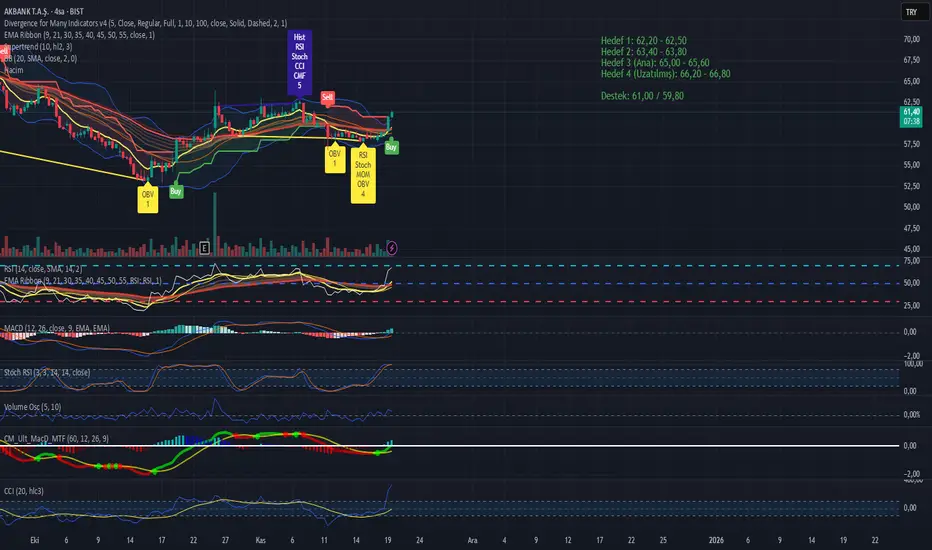Select the BB (20, SMA, close, 2, 0) legend
This screenshot has height=550, width=932.
pyautogui.click(x=40, y=58)
